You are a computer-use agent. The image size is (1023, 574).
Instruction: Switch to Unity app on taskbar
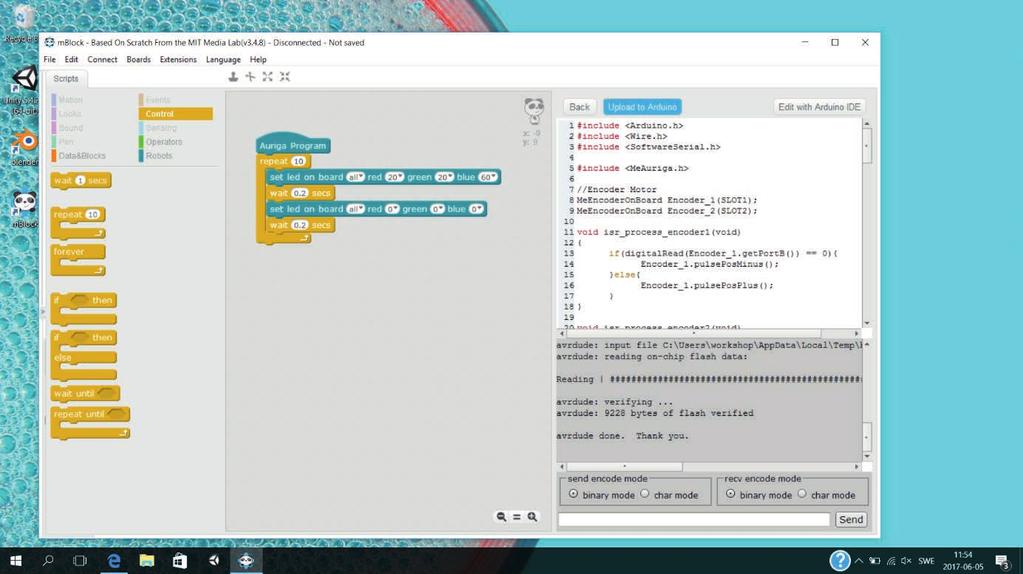click(x=213, y=560)
